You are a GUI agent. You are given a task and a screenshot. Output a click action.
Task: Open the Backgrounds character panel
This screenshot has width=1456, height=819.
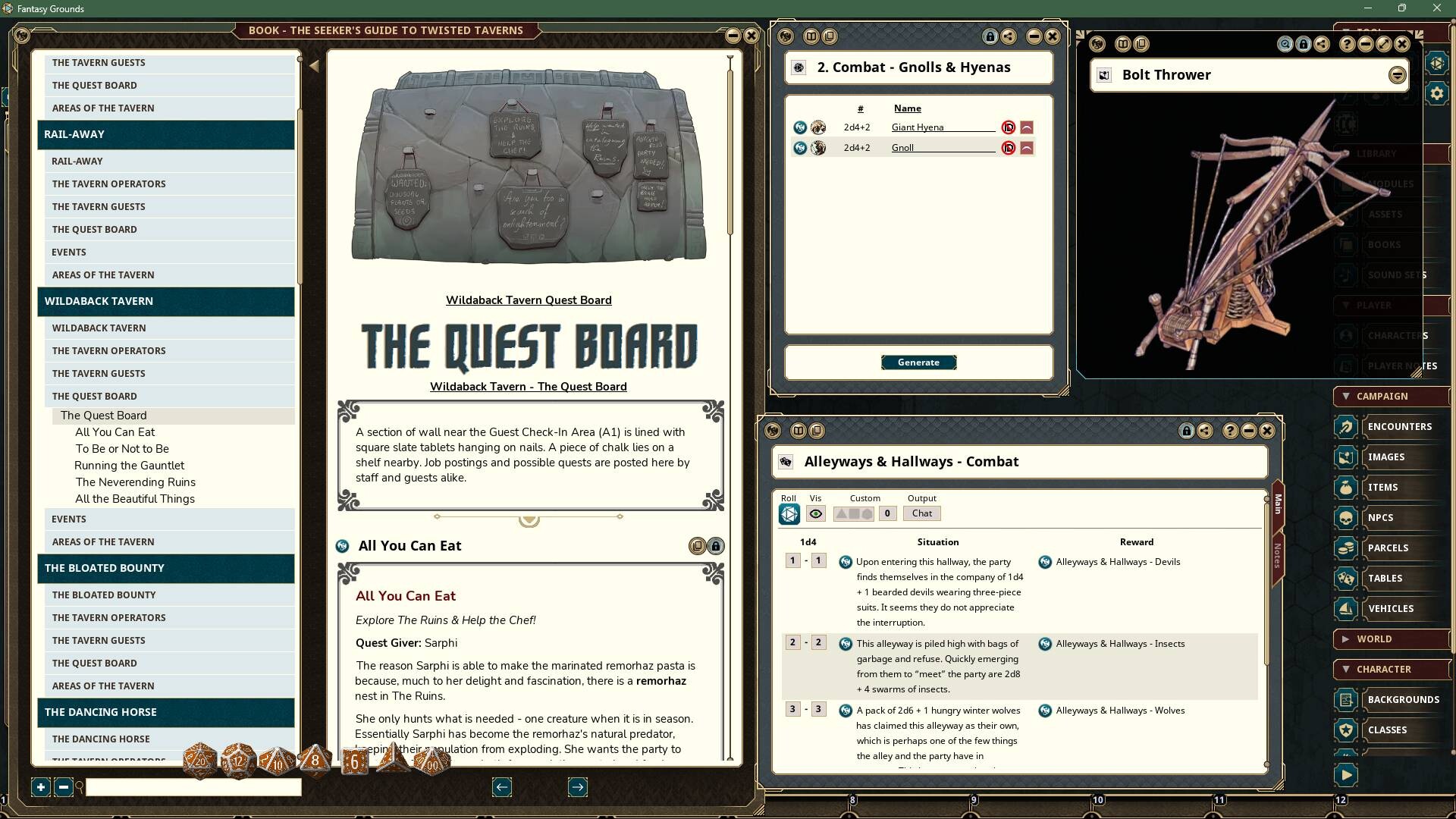(x=1404, y=699)
